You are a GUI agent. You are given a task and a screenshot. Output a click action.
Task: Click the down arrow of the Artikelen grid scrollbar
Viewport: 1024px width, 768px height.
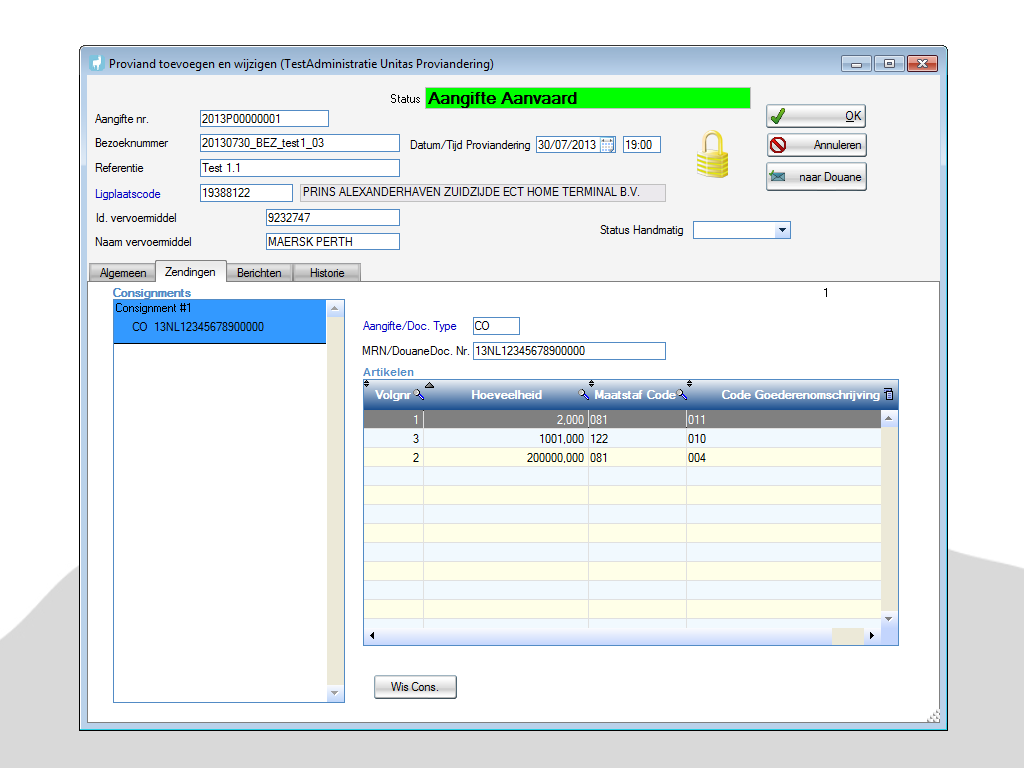point(889,618)
